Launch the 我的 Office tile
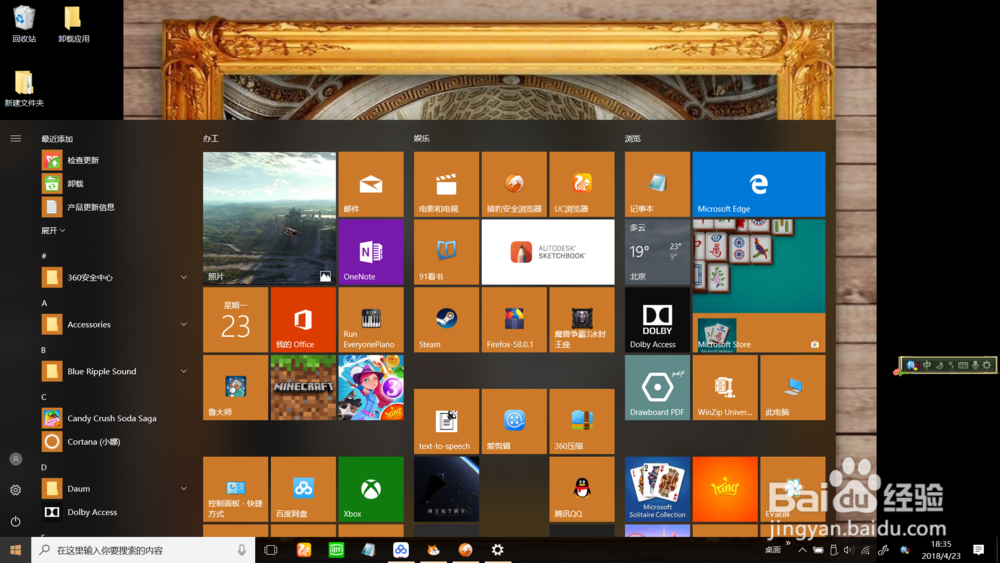The height and width of the screenshot is (563, 1000). (303, 319)
